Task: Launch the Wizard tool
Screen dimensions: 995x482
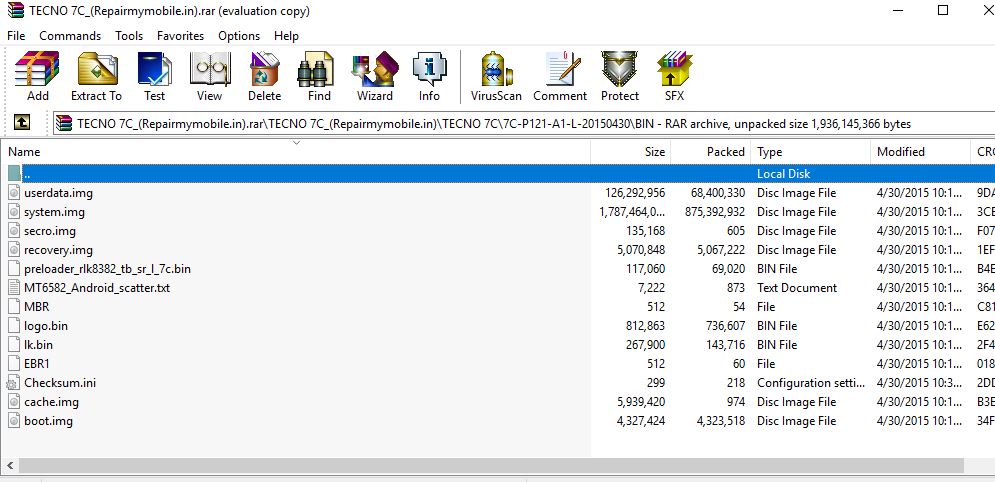Action: coord(374,77)
